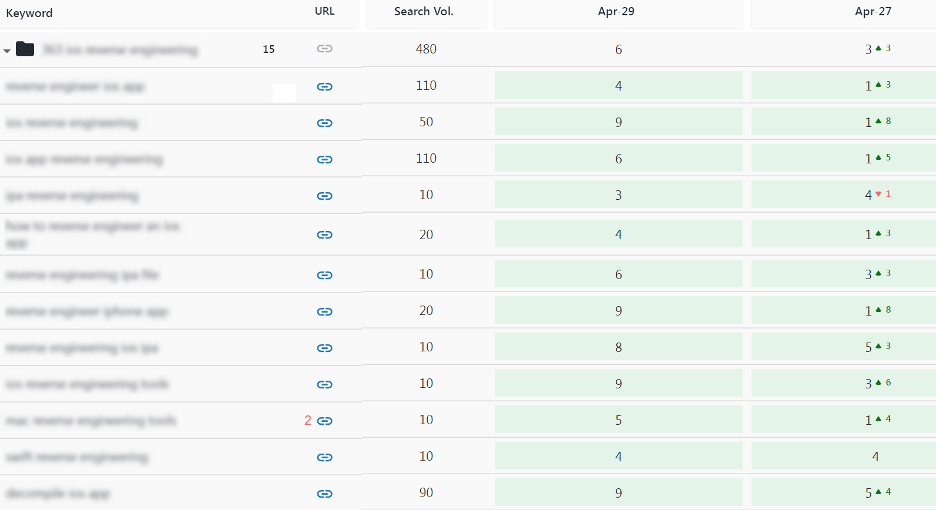The image size is (936, 510).
Task: Click search volume value 50
Action: tap(426, 122)
